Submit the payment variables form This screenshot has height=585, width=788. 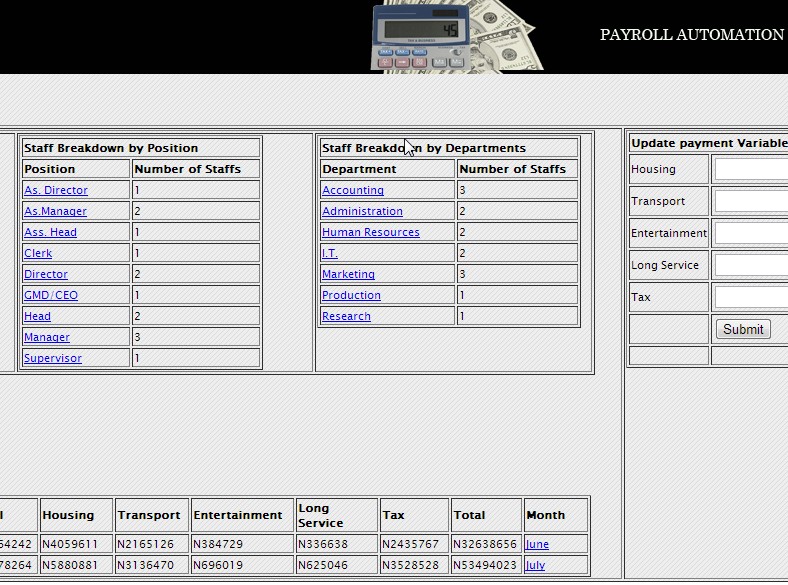click(743, 329)
